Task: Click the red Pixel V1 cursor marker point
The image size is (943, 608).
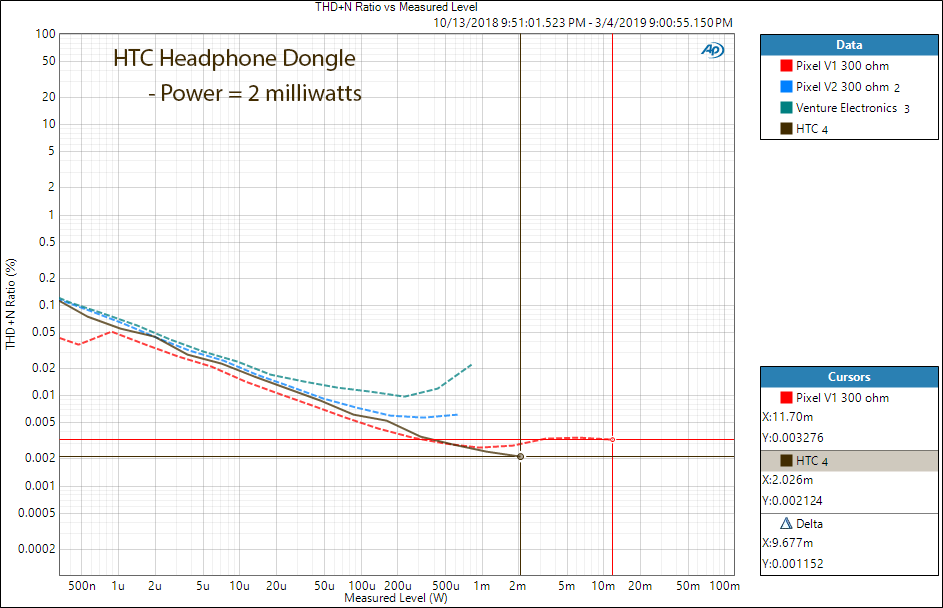Action: (612, 440)
